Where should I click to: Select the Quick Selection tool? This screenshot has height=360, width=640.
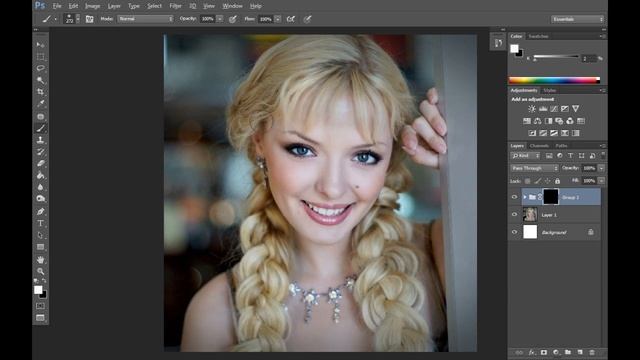click(40, 80)
